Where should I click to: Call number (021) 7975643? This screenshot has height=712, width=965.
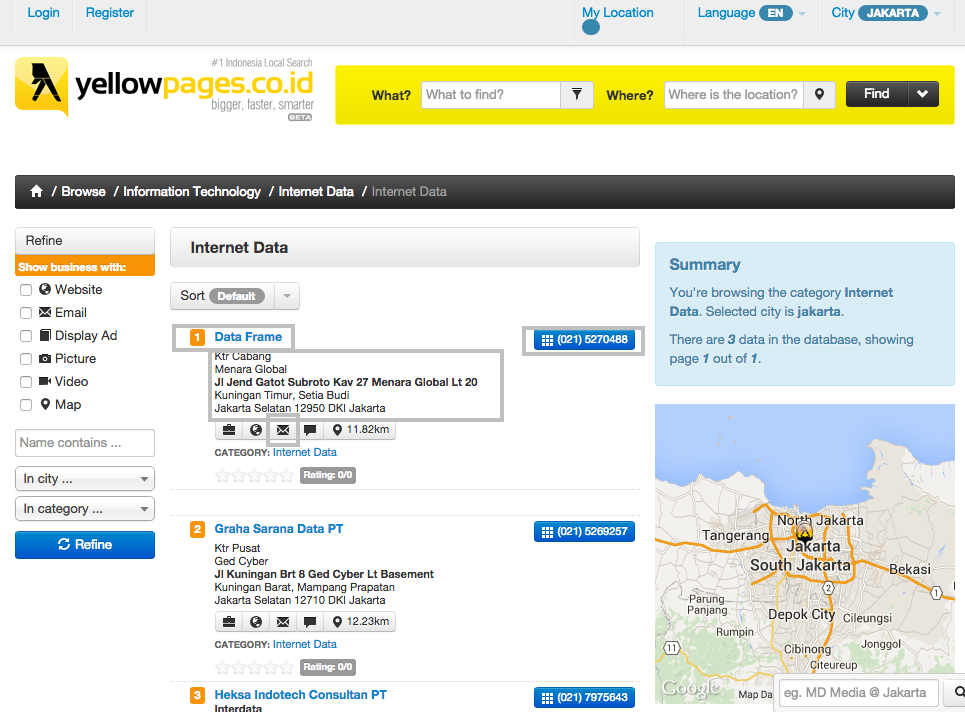point(584,698)
